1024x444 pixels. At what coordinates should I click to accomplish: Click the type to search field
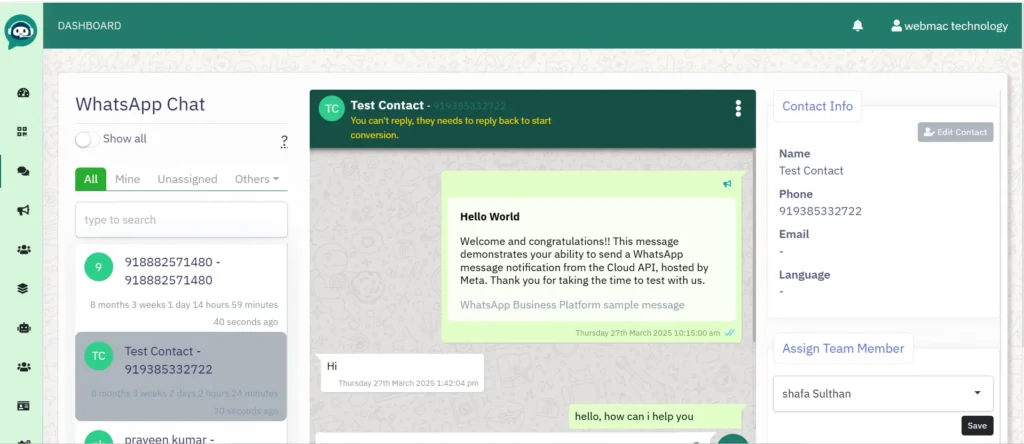tap(182, 219)
